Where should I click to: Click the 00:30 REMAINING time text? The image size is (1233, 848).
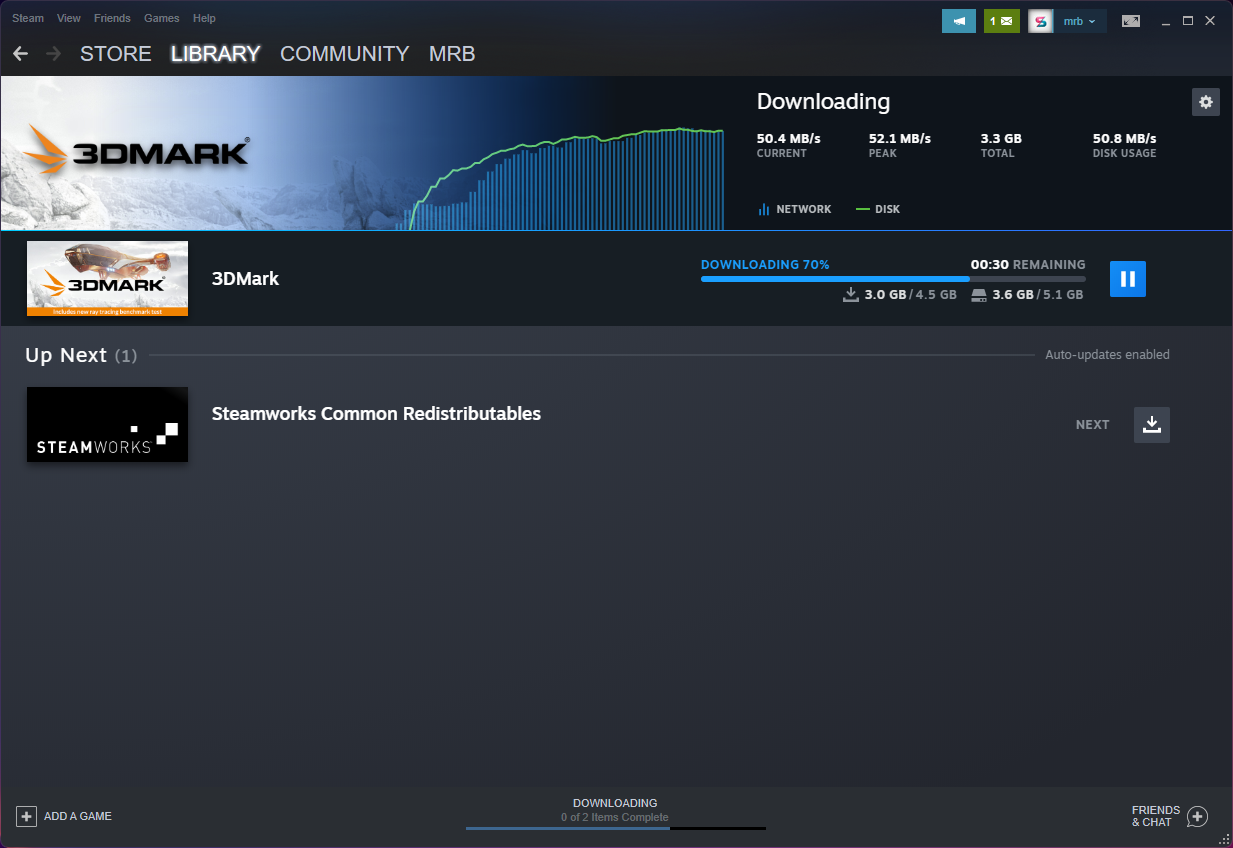click(1028, 265)
